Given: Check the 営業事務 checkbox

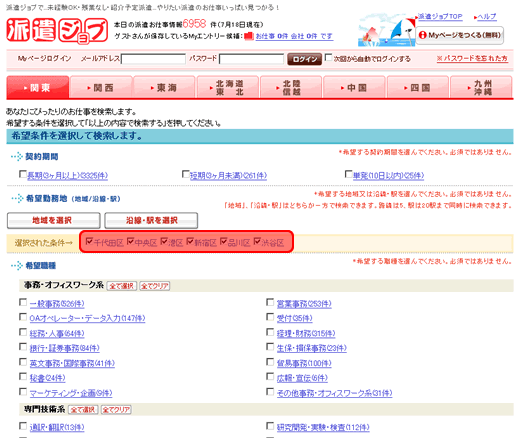Looking at the screenshot, I should (x=270, y=302).
